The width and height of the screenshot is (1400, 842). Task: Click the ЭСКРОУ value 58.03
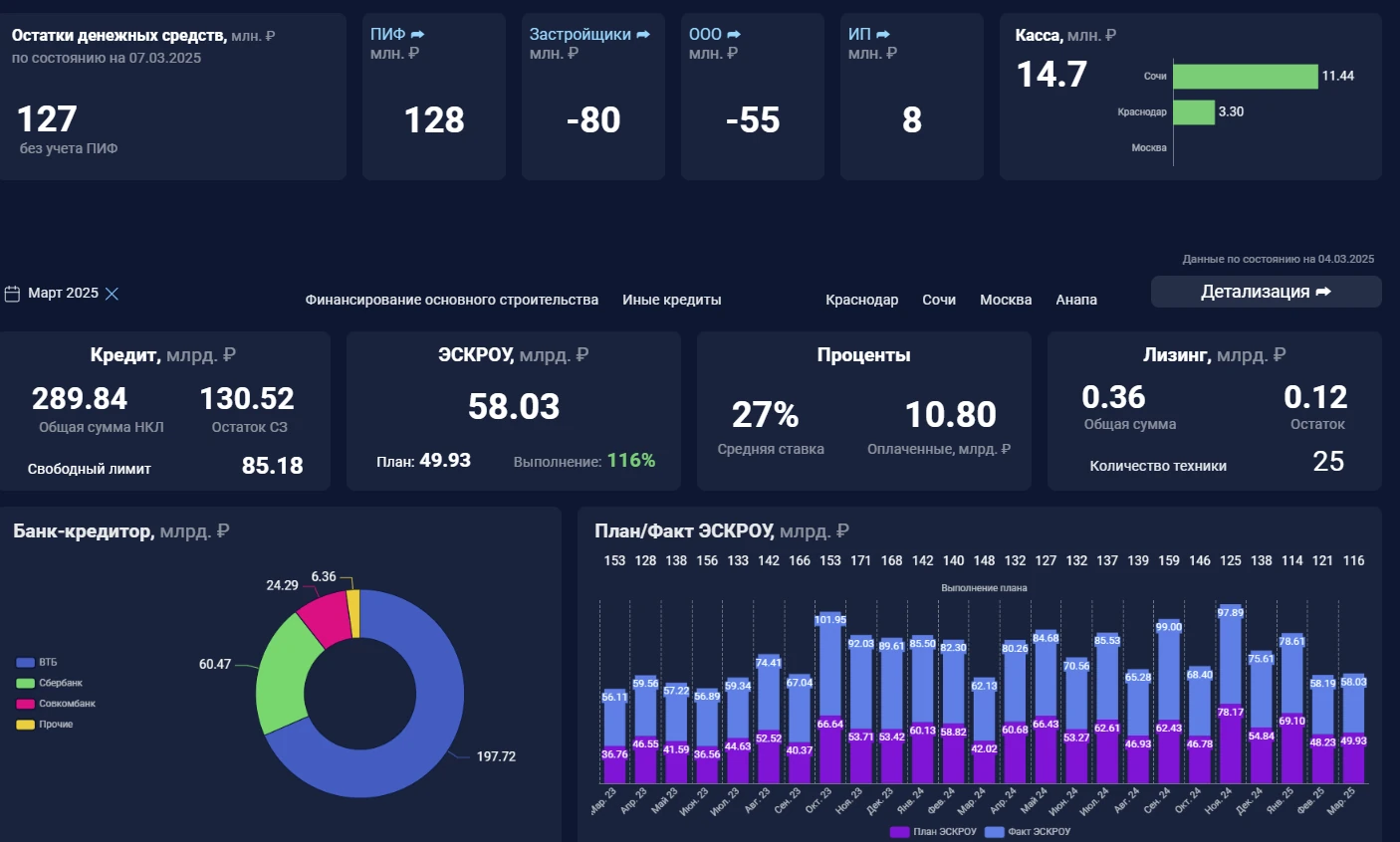[514, 407]
